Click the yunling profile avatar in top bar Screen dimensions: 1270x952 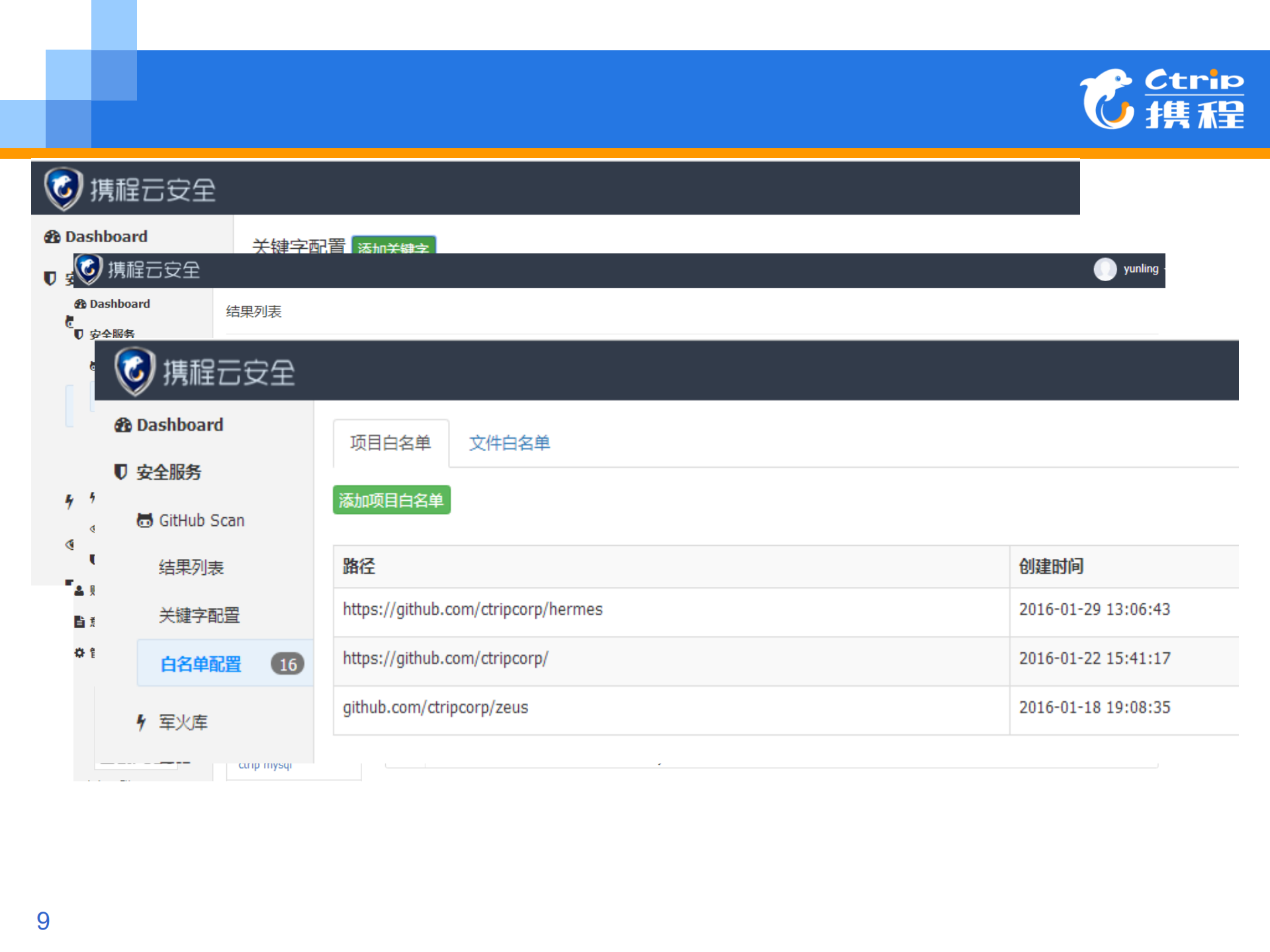[x=1104, y=269]
